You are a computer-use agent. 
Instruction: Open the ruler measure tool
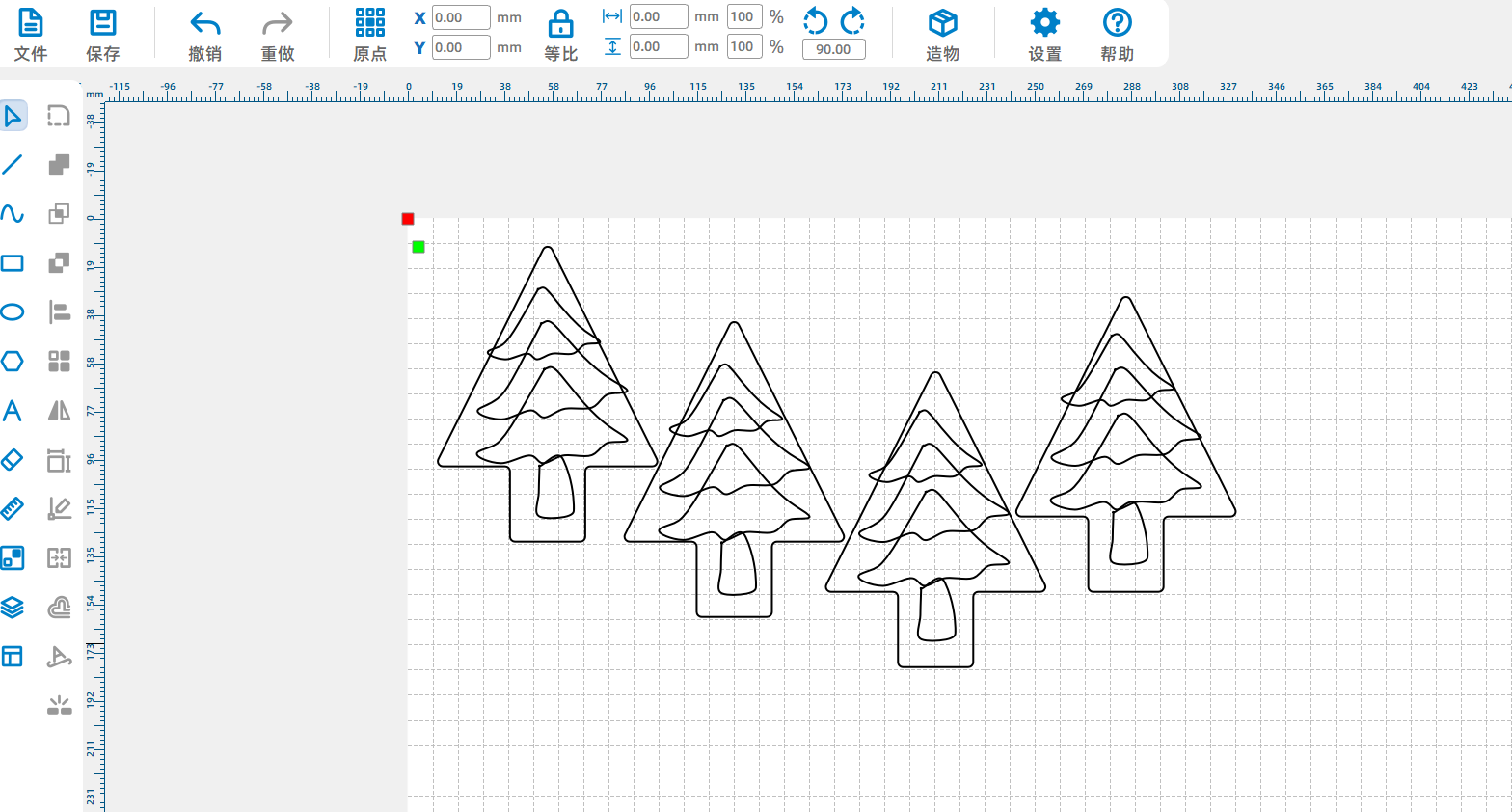tap(13, 508)
